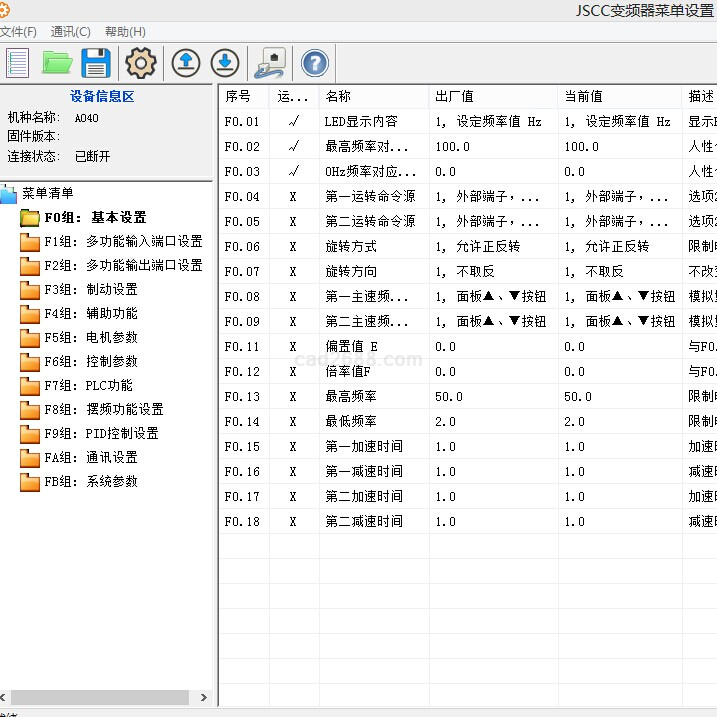Image resolution: width=717 pixels, height=717 pixels.
Task: Click the tree panel's right scroll arrow
Action: [x=204, y=698]
